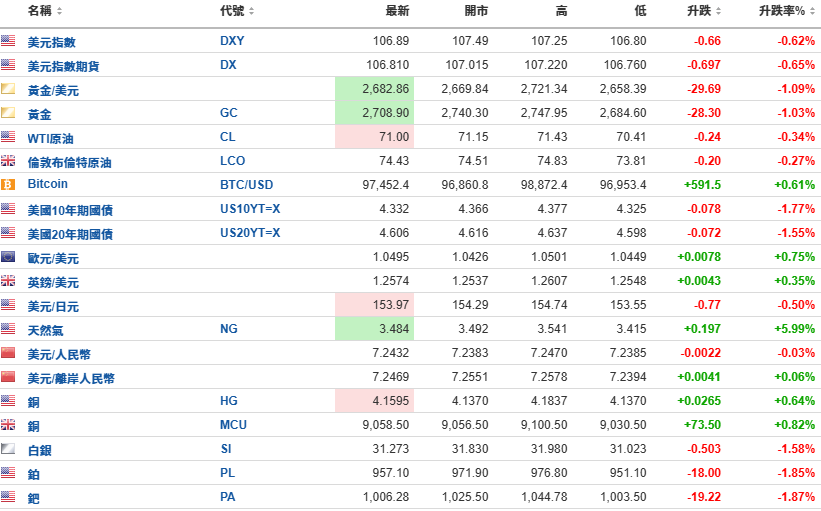Sort by the 代號 column arrows
The height and width of the screenshot is (511, 821).
(237, 10)
